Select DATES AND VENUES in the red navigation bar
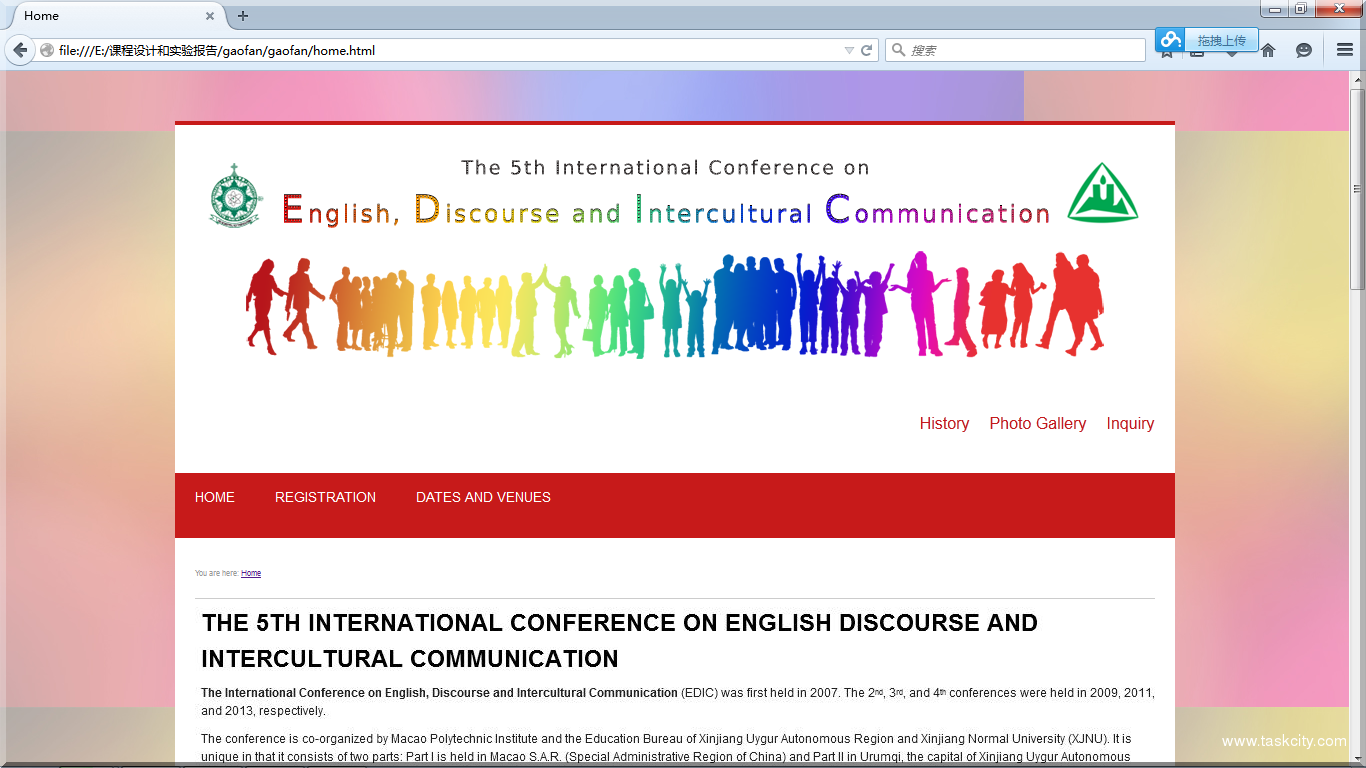Screen dimensions: 1366x768 (483, 497)
